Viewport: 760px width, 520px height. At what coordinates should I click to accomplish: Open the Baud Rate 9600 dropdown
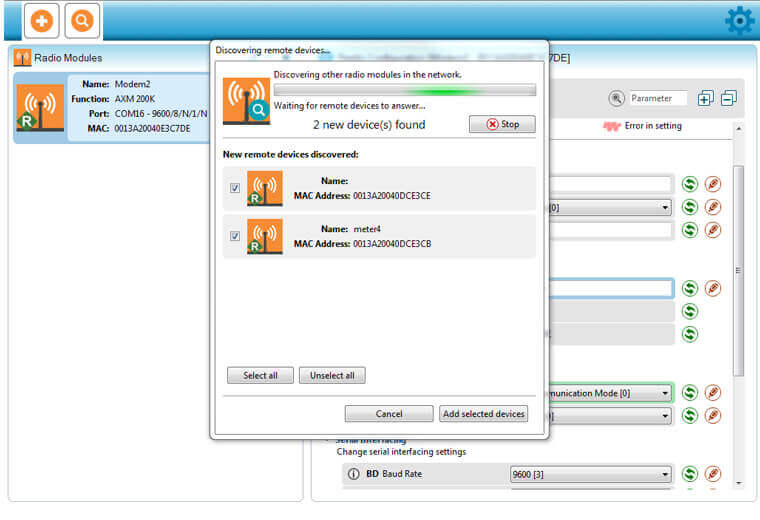coord(589,474)
